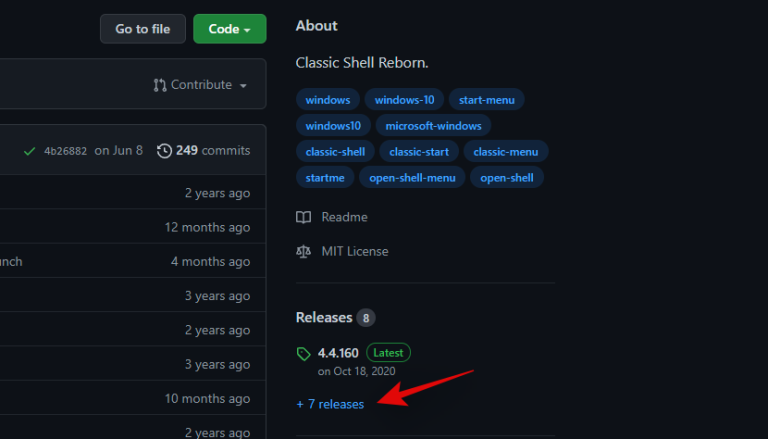Select the windows-10 topic tag
The image size is (768, 439).
403,100
